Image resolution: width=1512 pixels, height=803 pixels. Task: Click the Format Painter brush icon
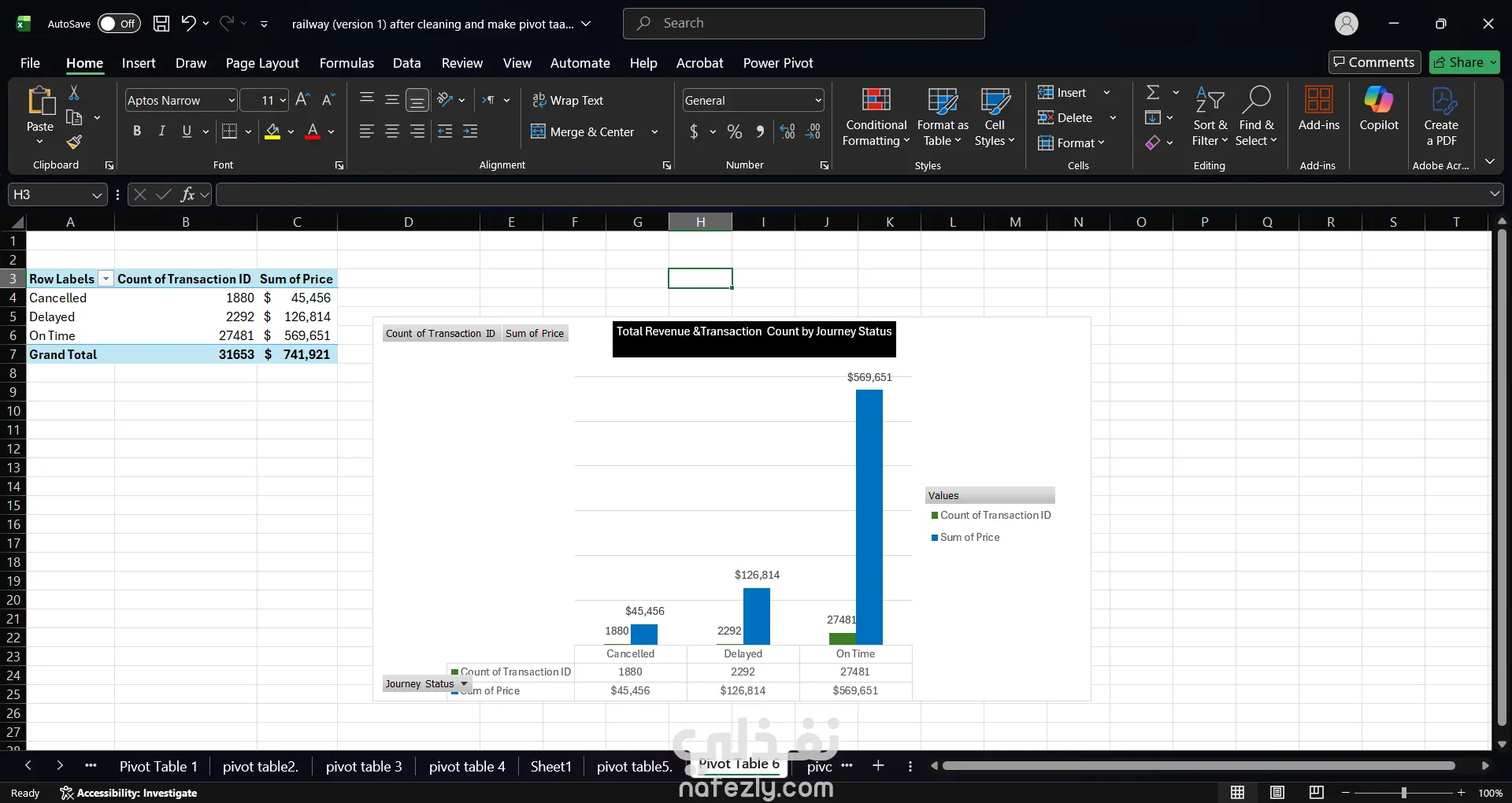point(74,142)
